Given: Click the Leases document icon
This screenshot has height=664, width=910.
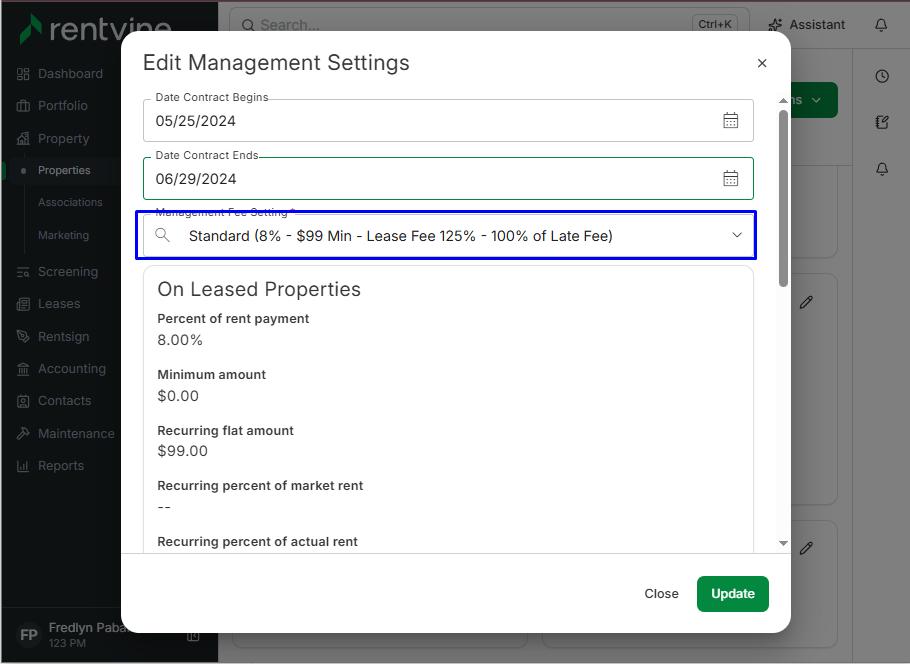Looking at the screenshot, I should pyautogui.click(x=23, y=304).
